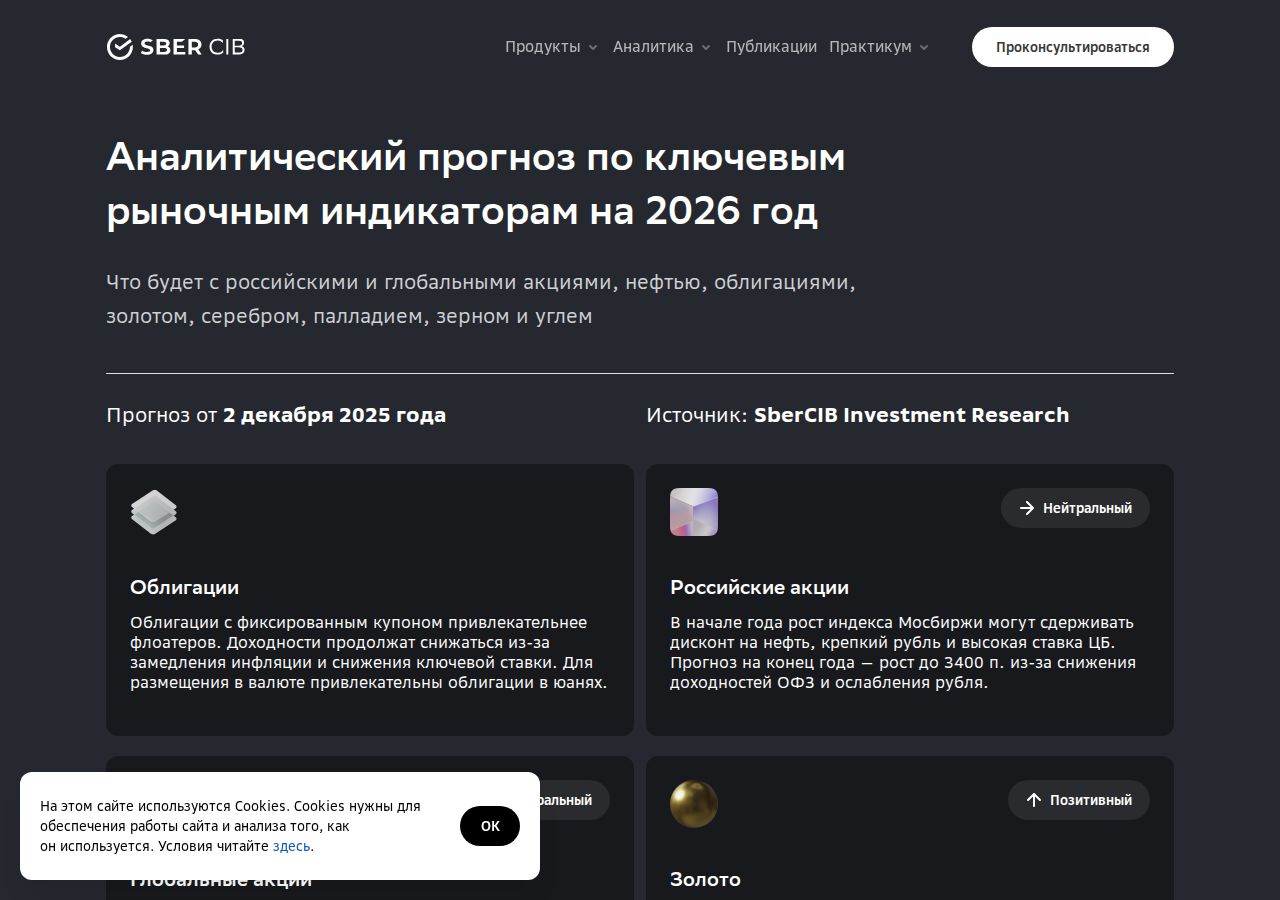Screen dimensions: 1280x900
Task: Click the date 2 декабря 2025 года
Action: [335, 415]
